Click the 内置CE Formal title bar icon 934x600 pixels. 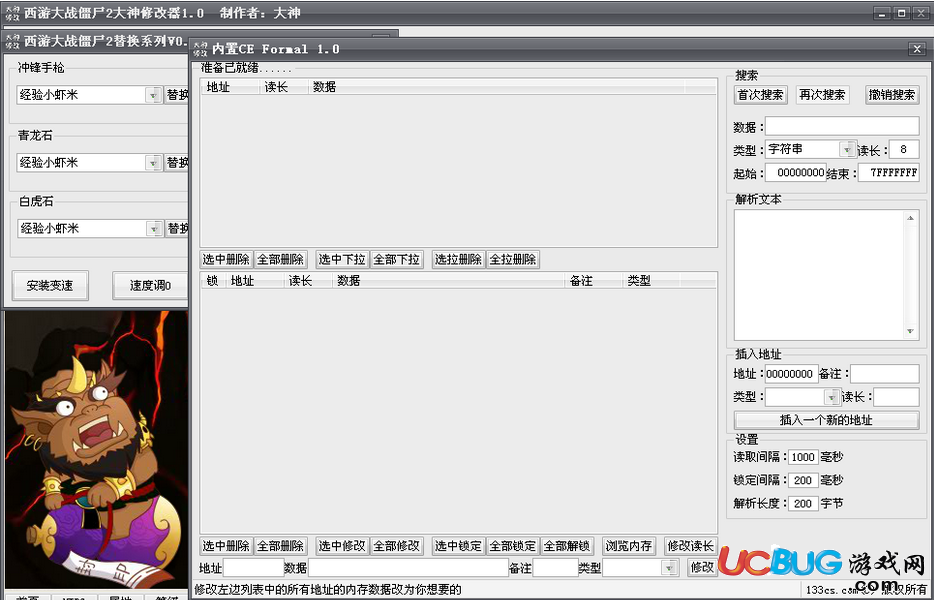click(200, 49)
